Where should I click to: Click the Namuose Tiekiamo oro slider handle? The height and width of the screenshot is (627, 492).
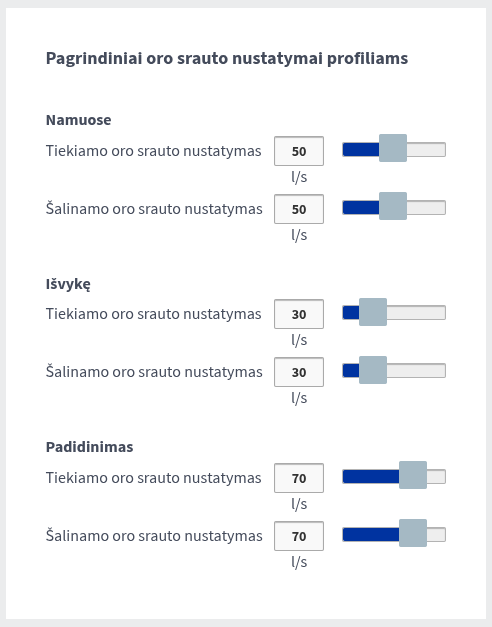click(x=393, y=148)
